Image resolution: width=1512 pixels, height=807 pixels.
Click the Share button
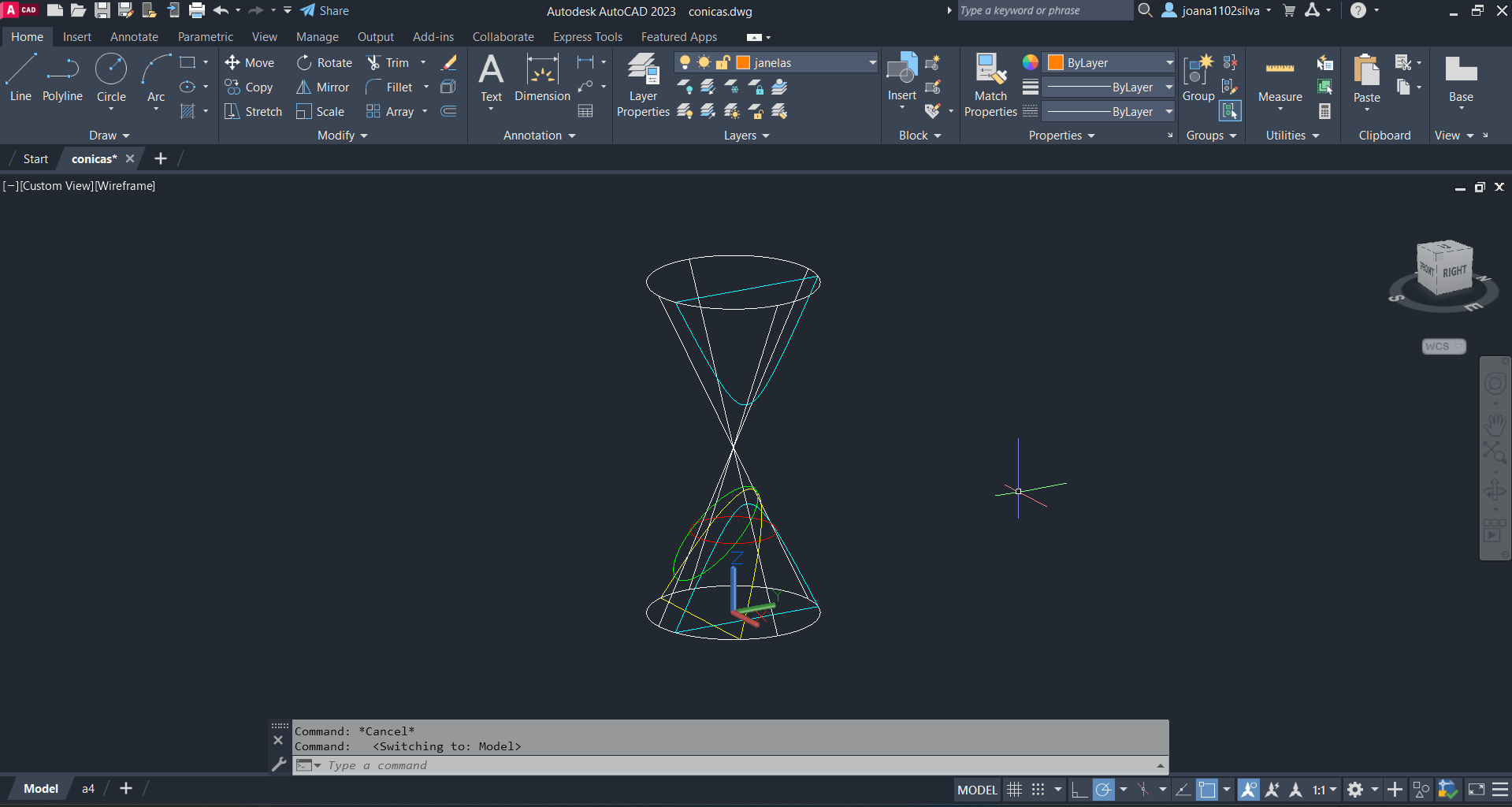[325, 11]
